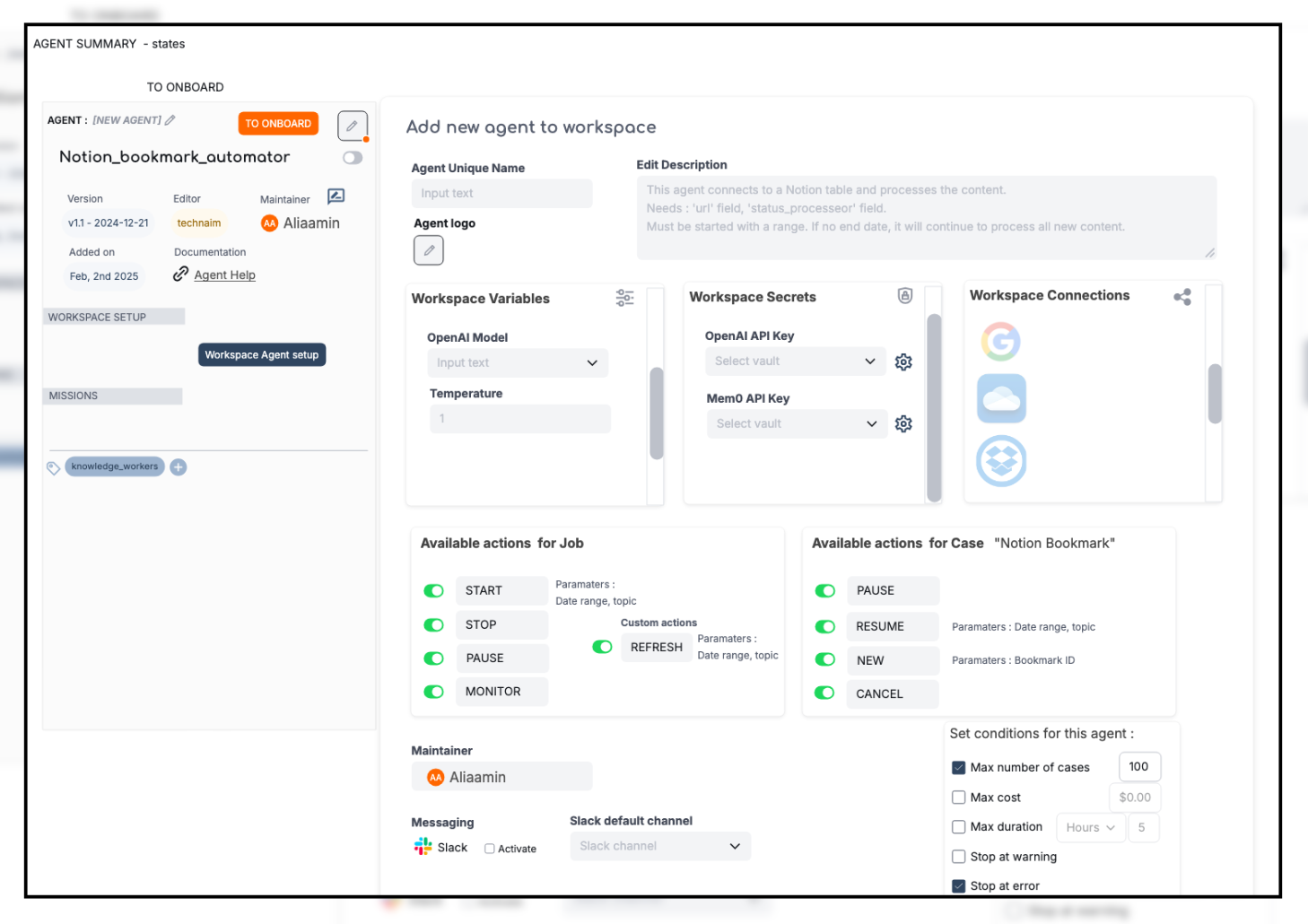Edit the Agent logo via pencil icon
Image resolution: width=1308 pixels, height=924 pixels.
pyautogui.click(x=428, y=250)
